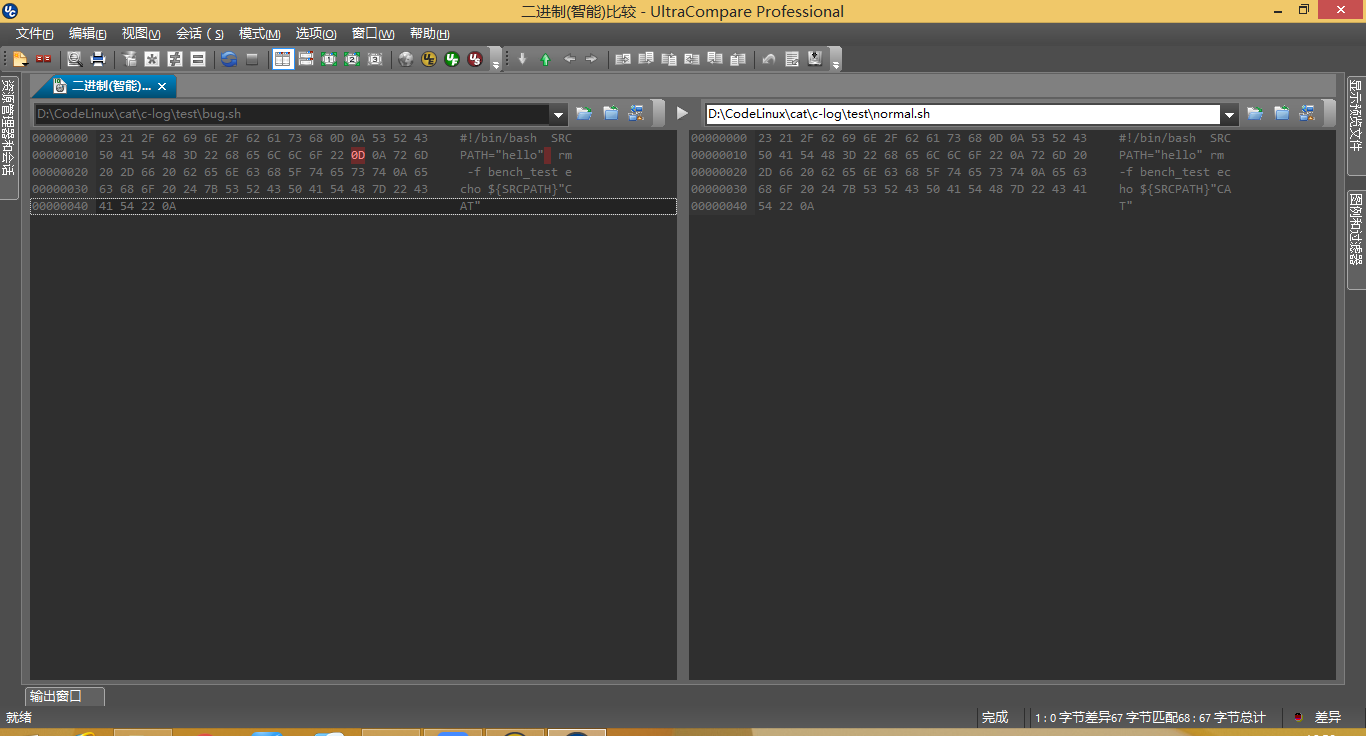Select pane 2 frame icon

352,59
